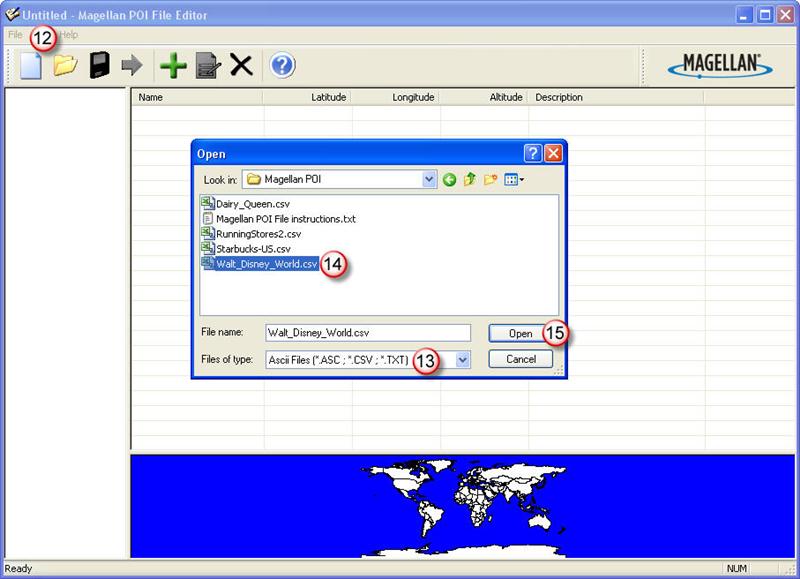Create new folder in Open dialog

tap(491, 180)
